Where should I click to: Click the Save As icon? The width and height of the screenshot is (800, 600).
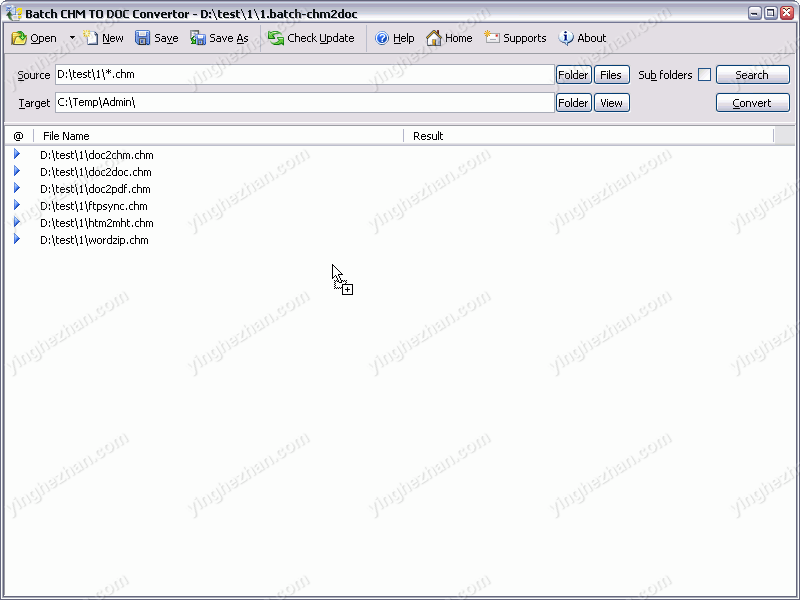[x=198, y=38]
